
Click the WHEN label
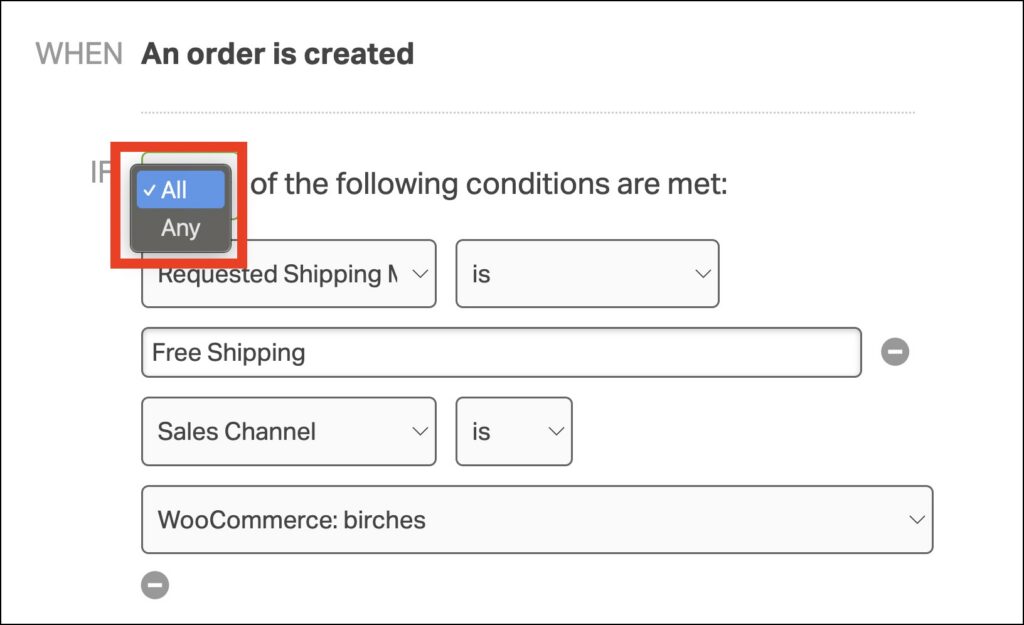pos(79,54)
